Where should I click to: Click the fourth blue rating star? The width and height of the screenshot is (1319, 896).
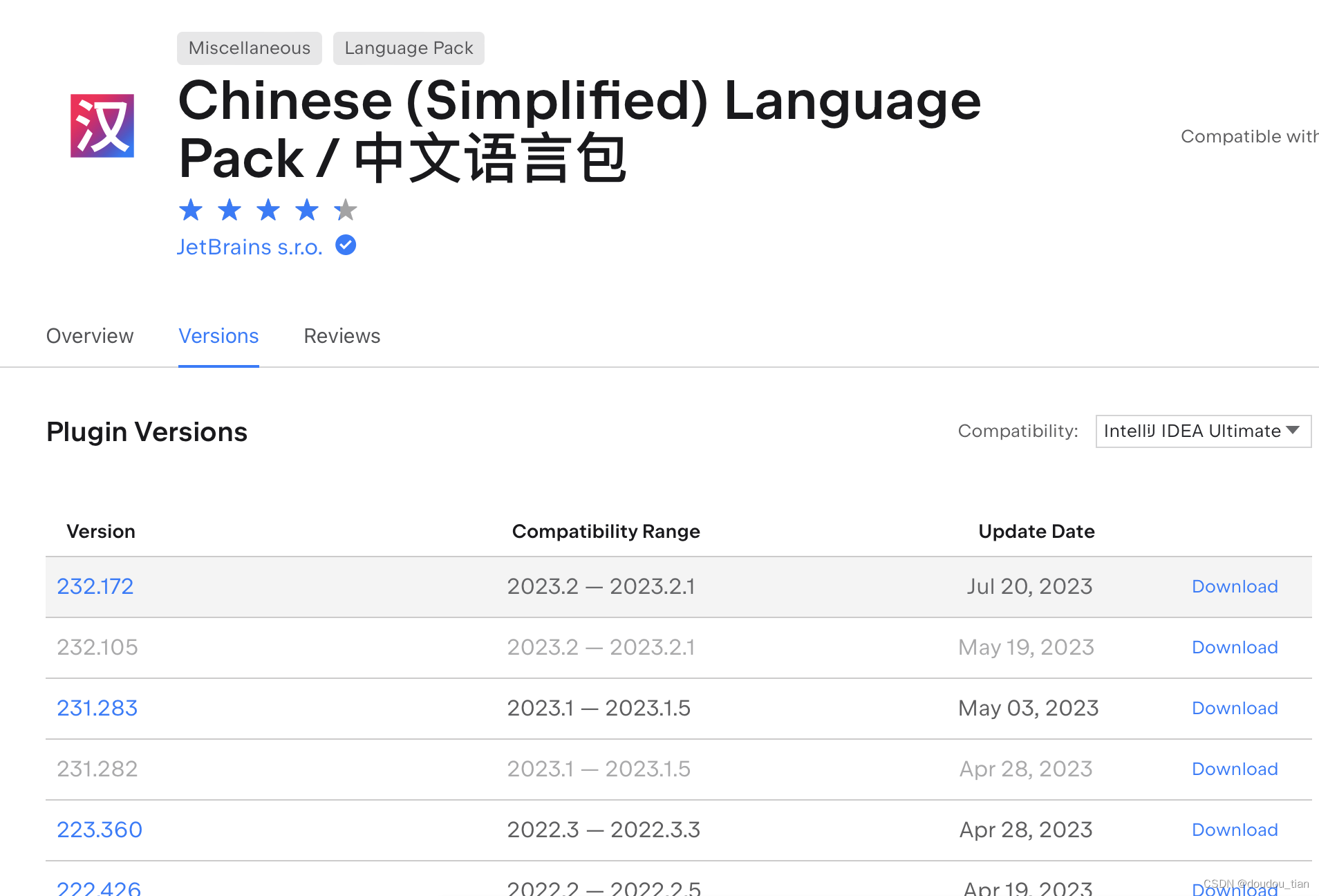coord(307,209)
